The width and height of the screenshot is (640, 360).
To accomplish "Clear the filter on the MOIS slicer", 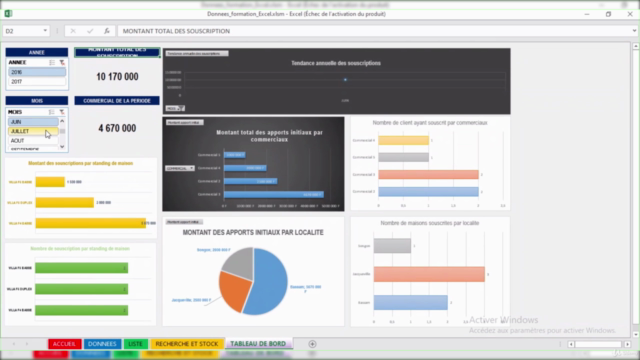I will [x=62, y=112].
